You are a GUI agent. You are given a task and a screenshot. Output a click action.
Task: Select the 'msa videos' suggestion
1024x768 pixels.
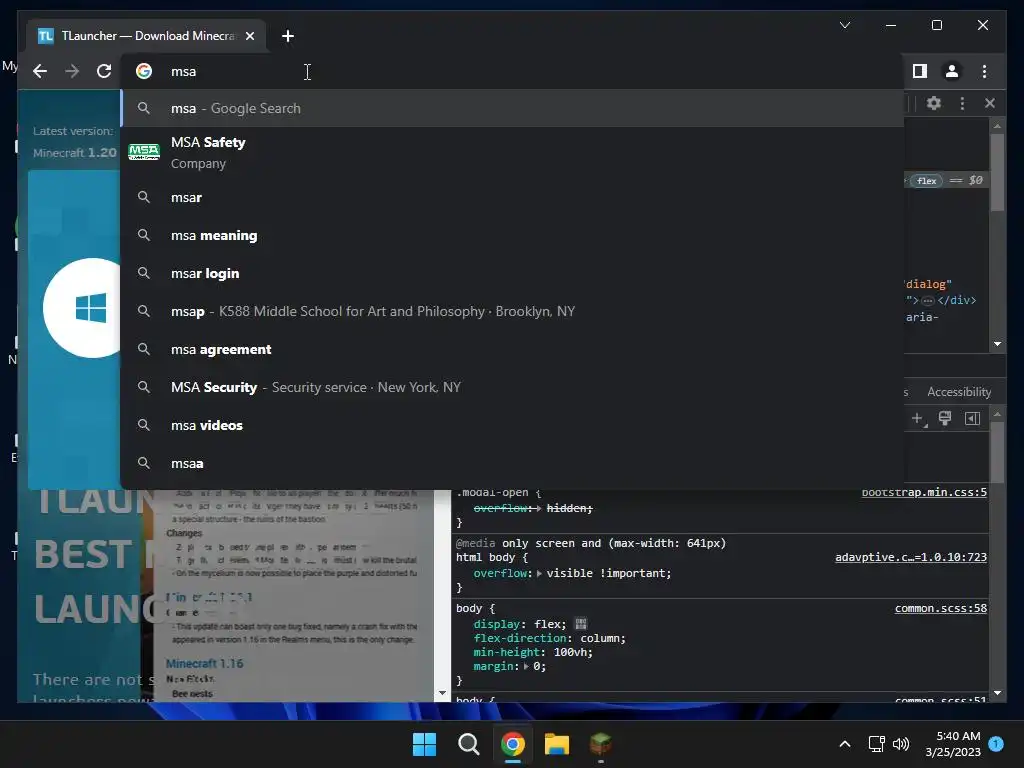(x=513, y=425)
